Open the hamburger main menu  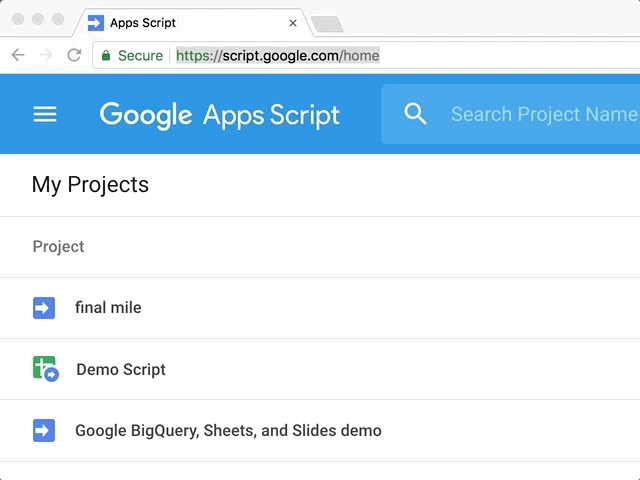tap(45, 114)
